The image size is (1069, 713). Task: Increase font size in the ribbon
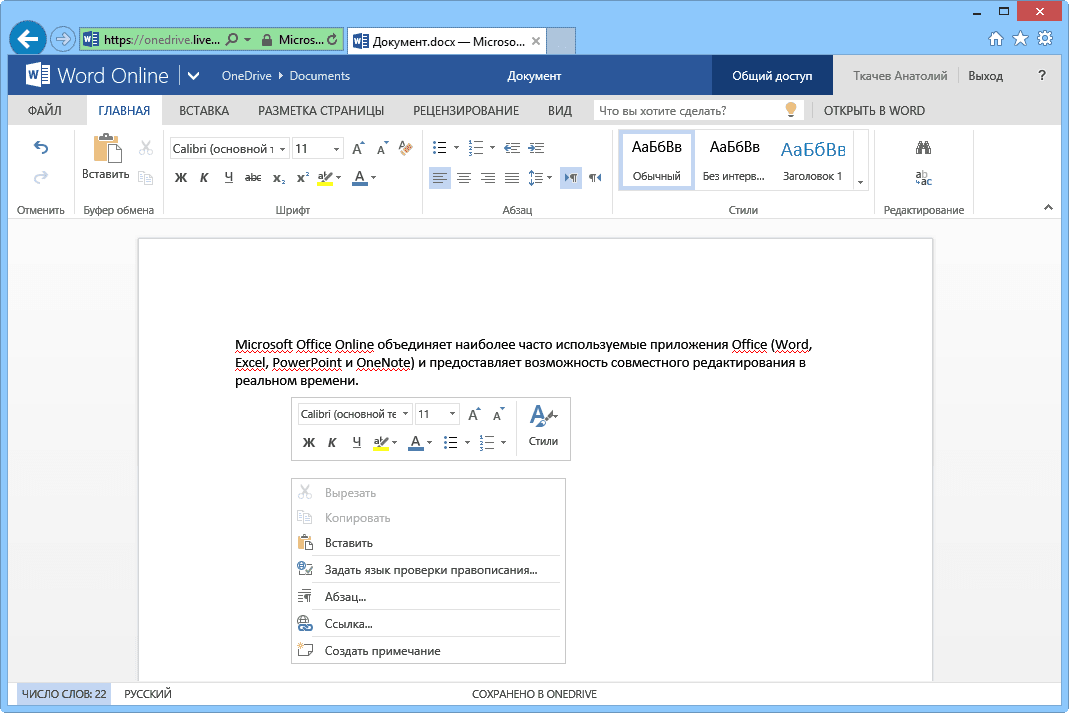pyautogui.click(x=358, y=149)
